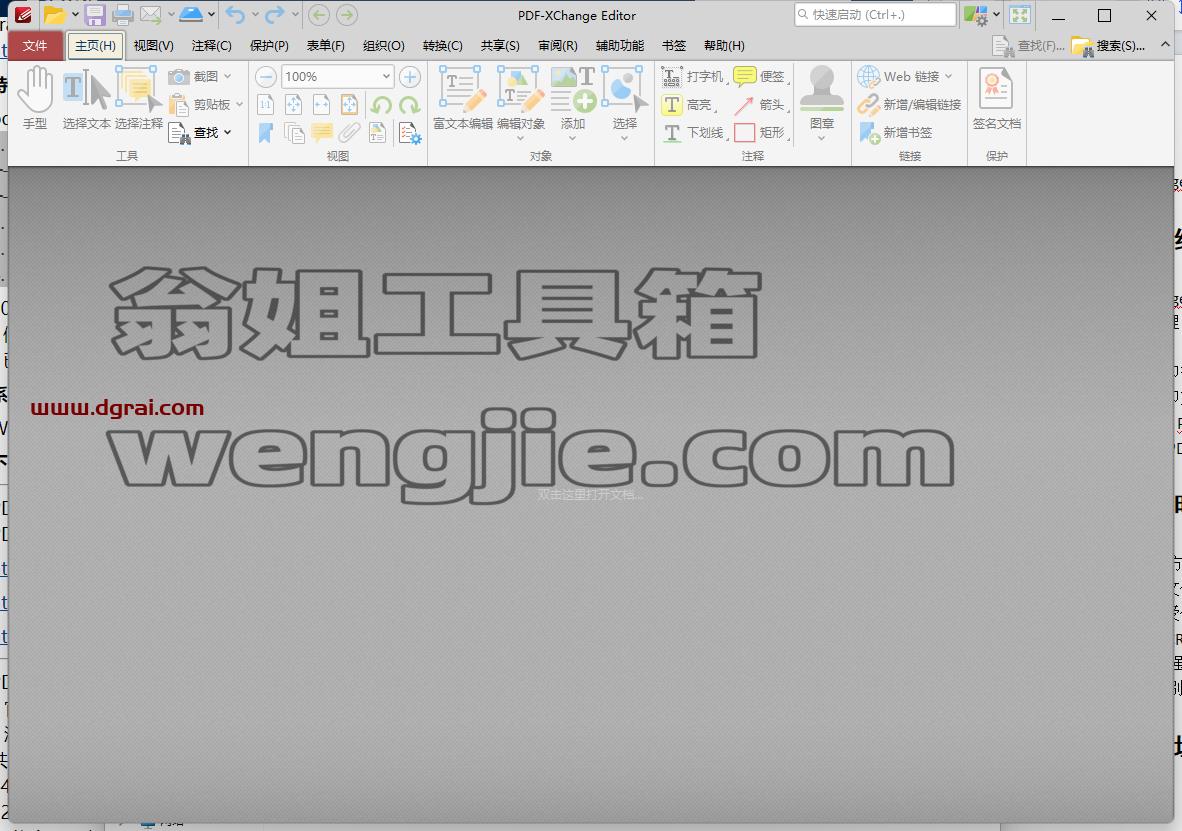Screen dimensions: 1182x831
Task: Click the Actual Size 1:1 page icon
Action: (x=265, y=105)
